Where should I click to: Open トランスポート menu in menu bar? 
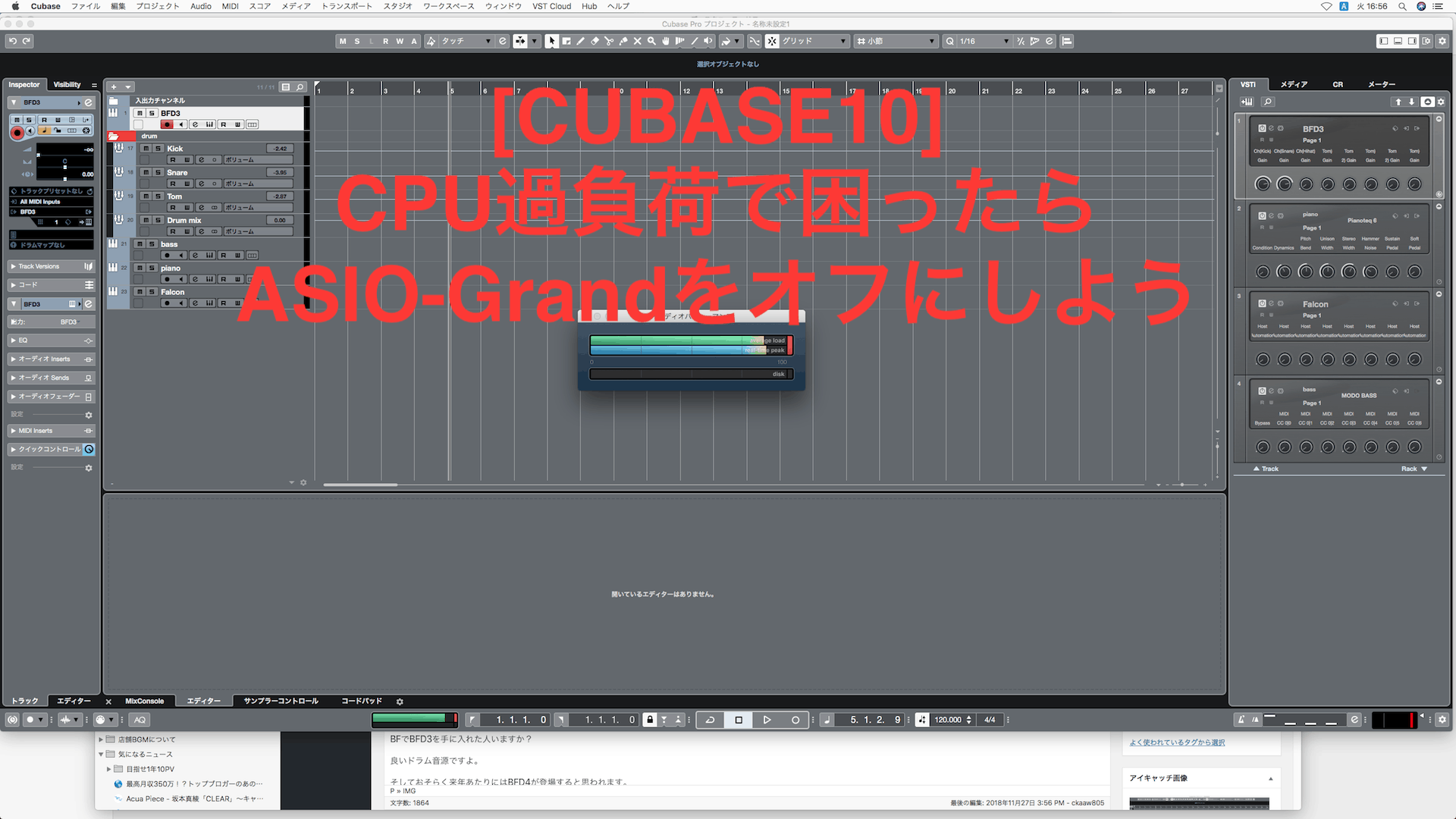347,6
